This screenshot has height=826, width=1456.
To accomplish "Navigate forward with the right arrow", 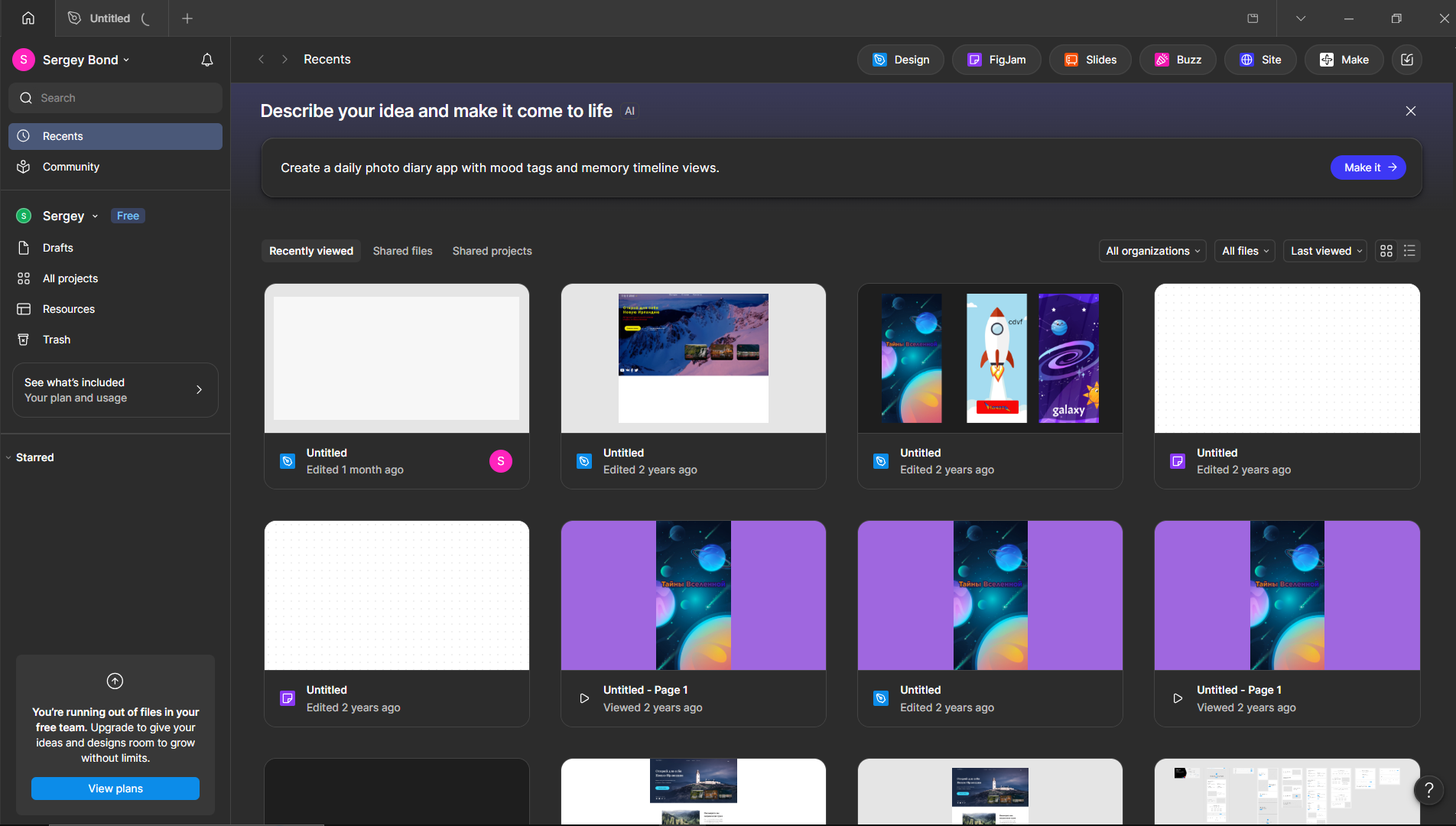I will tap(284, 60).
